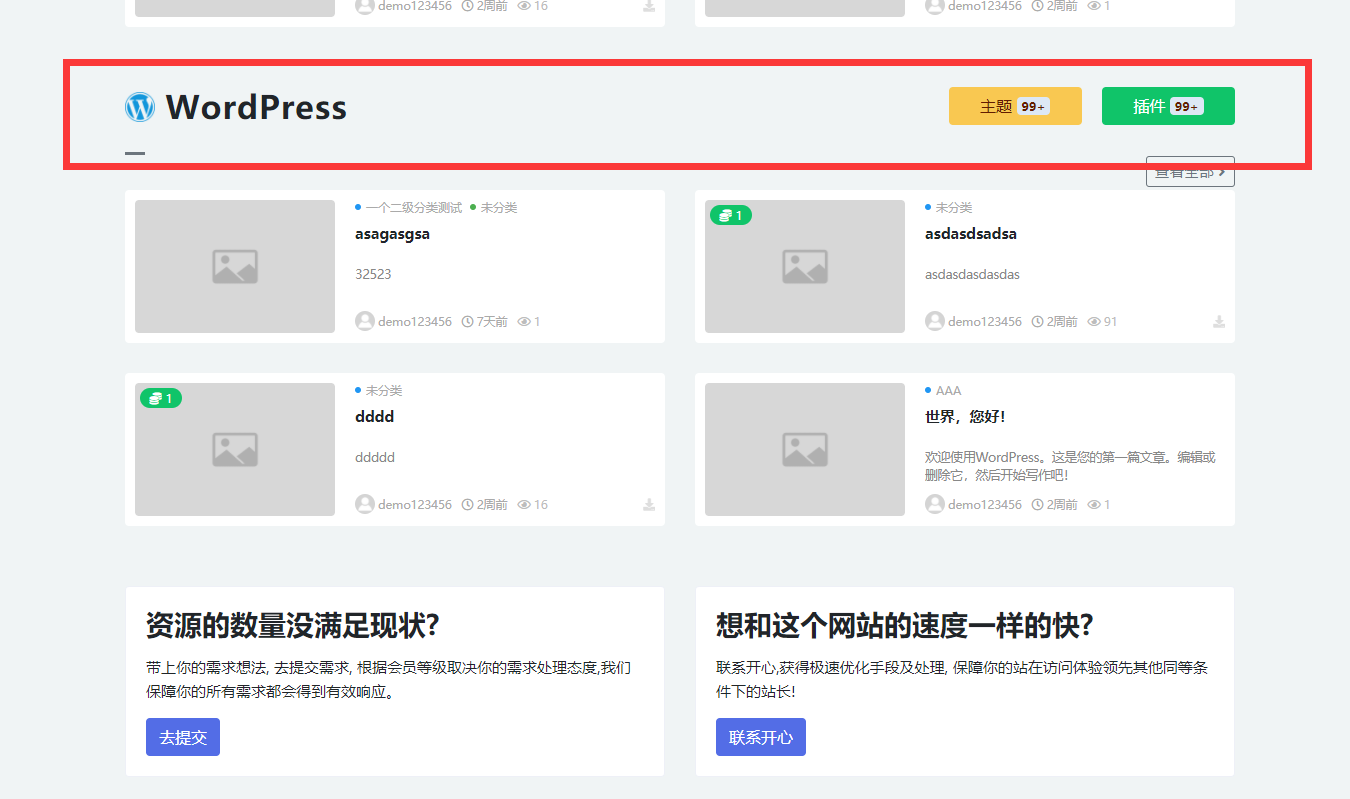
Task: Click the asdasdsadsa placeholder thumbnail
Action: tap(804, 266)
